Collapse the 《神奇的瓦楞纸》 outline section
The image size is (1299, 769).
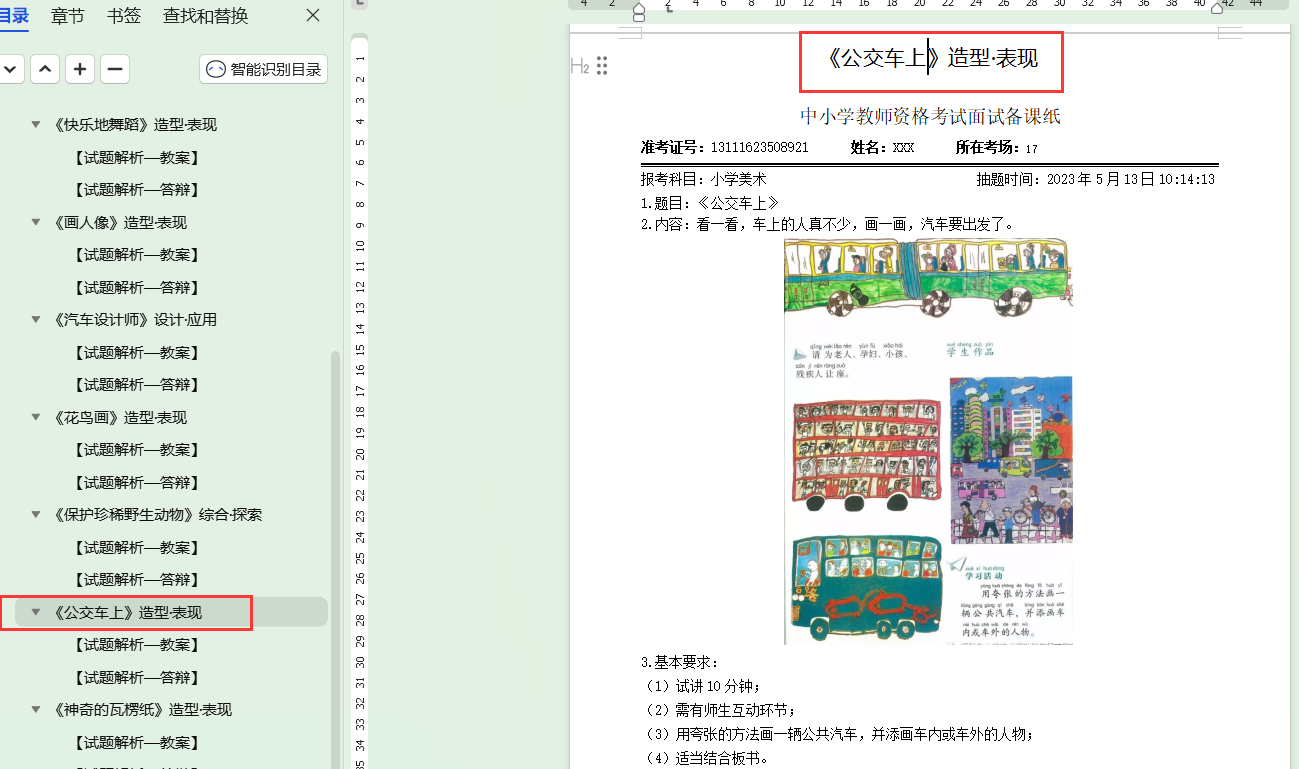36,710
